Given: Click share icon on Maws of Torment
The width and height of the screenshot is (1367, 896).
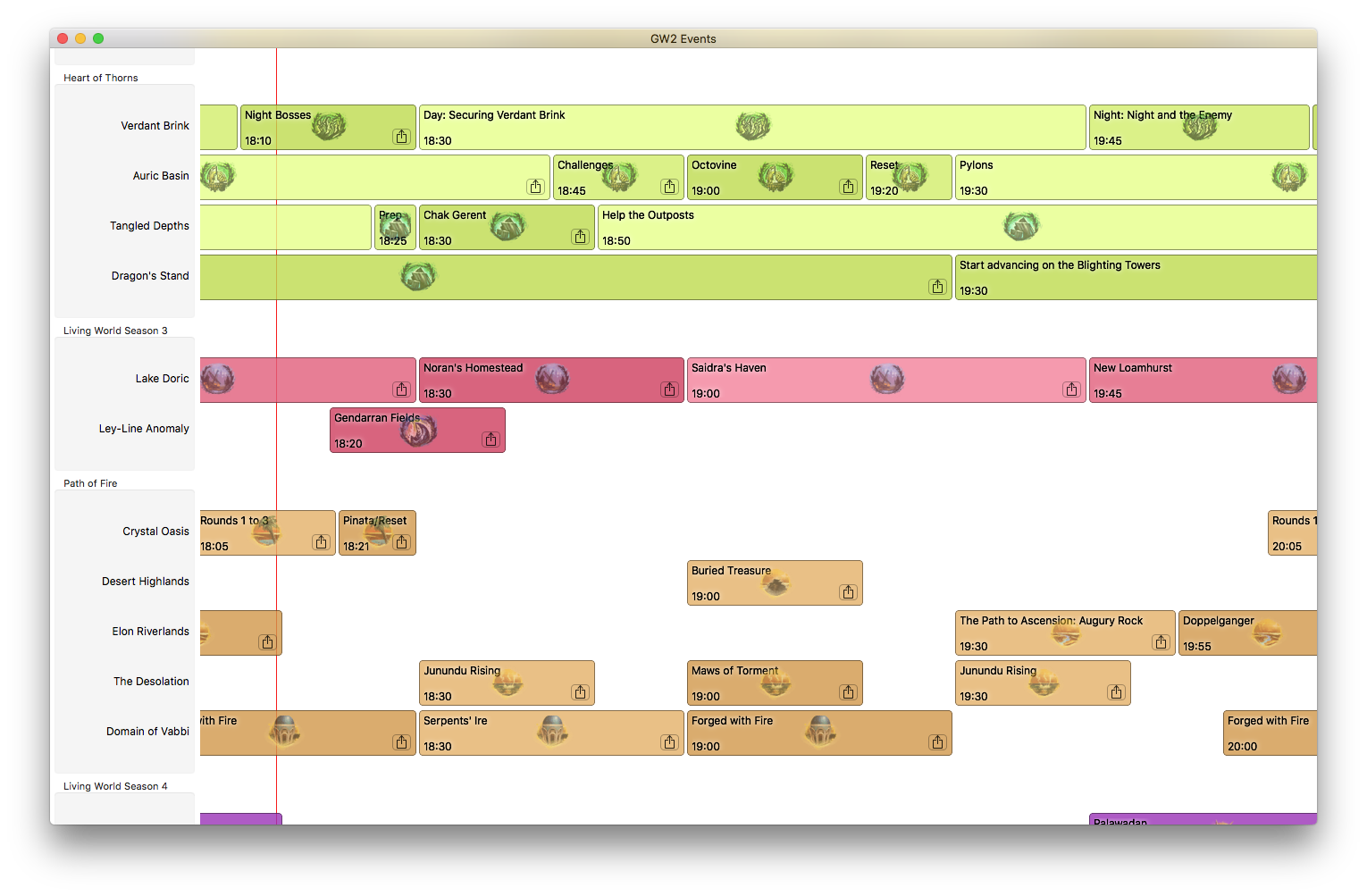Looking at the screenshot, I should click(848, 692).
